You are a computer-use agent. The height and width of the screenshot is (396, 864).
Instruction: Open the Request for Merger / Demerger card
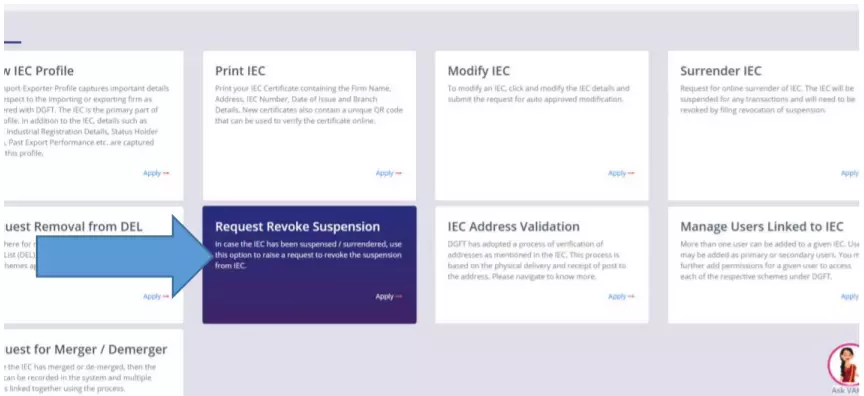point(94,362)
